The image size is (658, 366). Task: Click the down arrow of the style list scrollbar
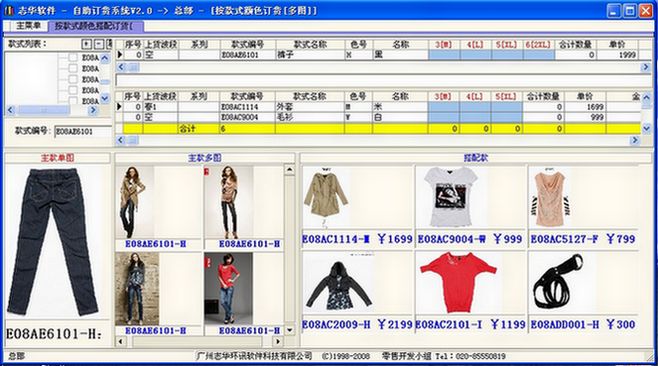coord(105,99)
